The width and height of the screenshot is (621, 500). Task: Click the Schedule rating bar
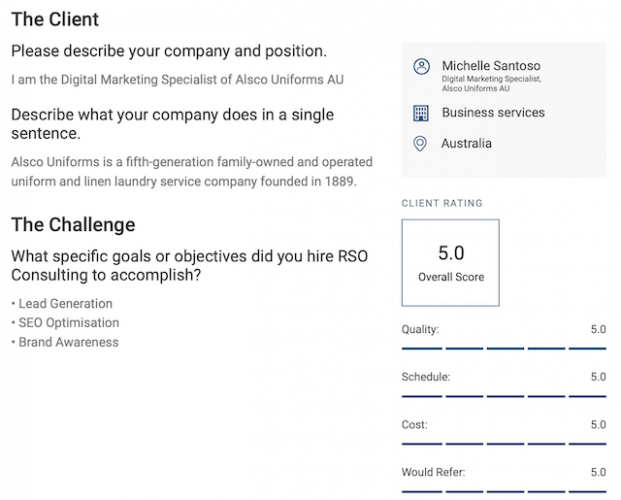504,396
